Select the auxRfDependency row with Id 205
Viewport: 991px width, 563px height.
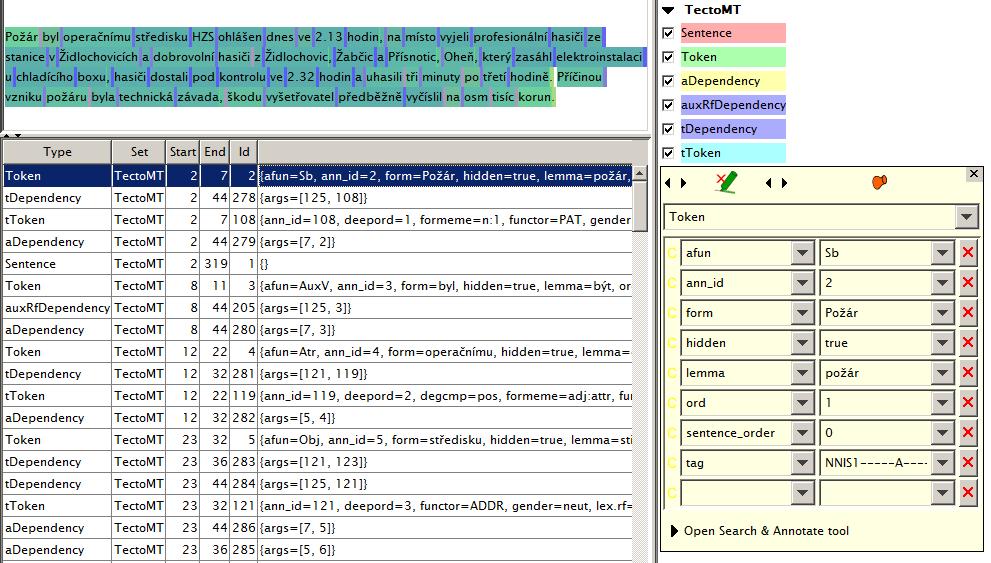pos(317,308)
